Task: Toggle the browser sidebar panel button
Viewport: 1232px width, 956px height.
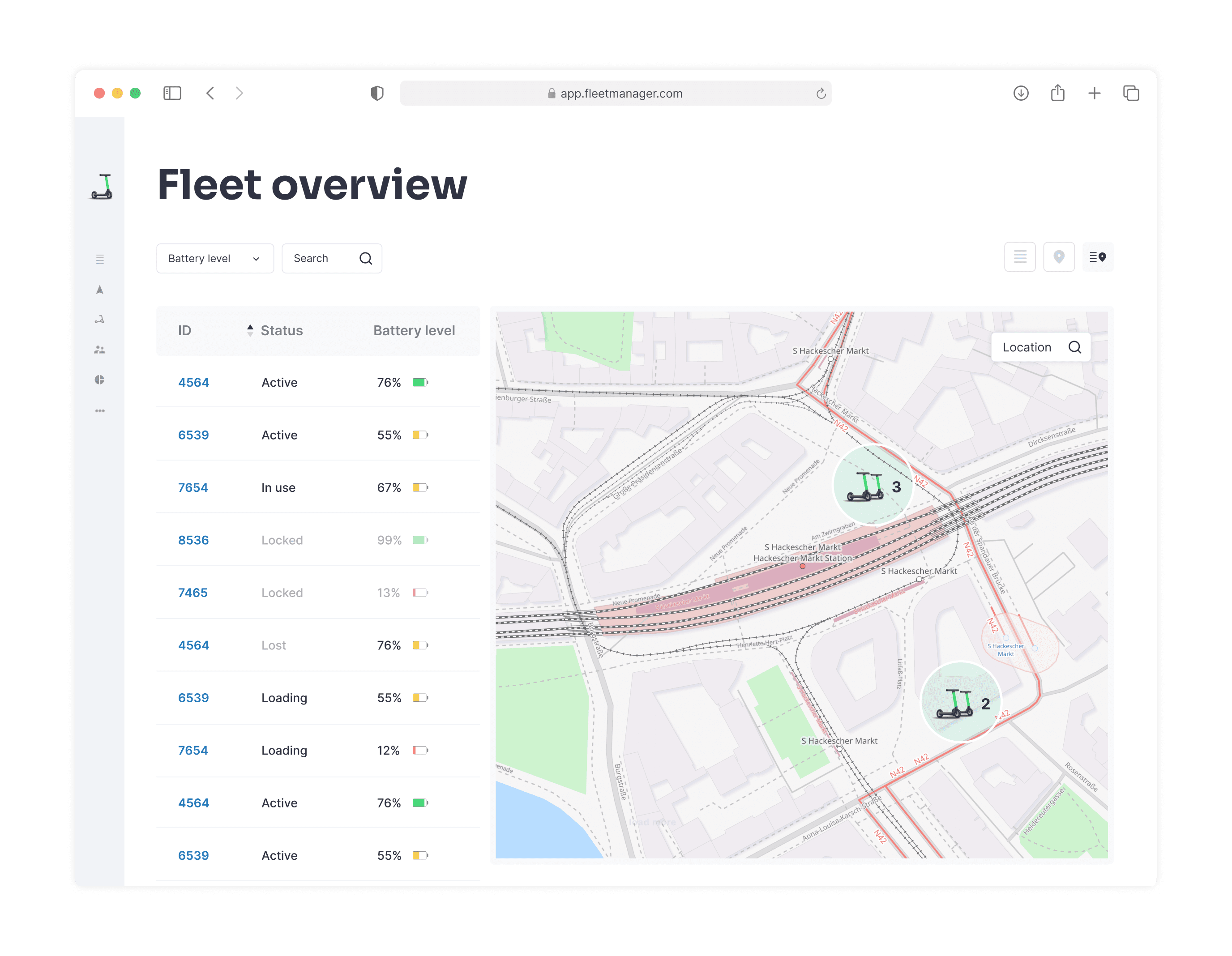Action: click(x=172, y=93)
